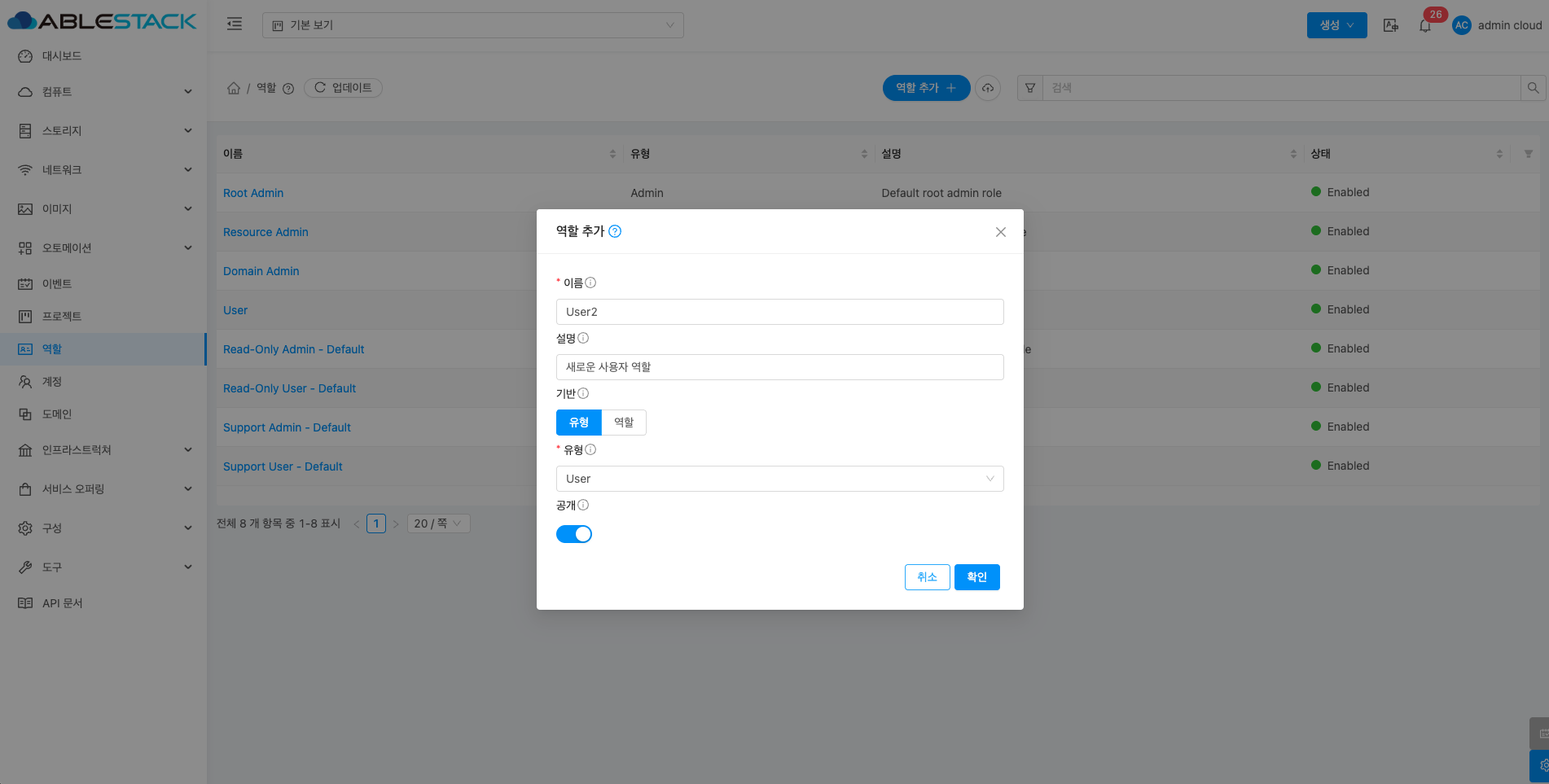Open 프로젝트 in sidebar
The image size is (1549, 784).
pos(103,317)
